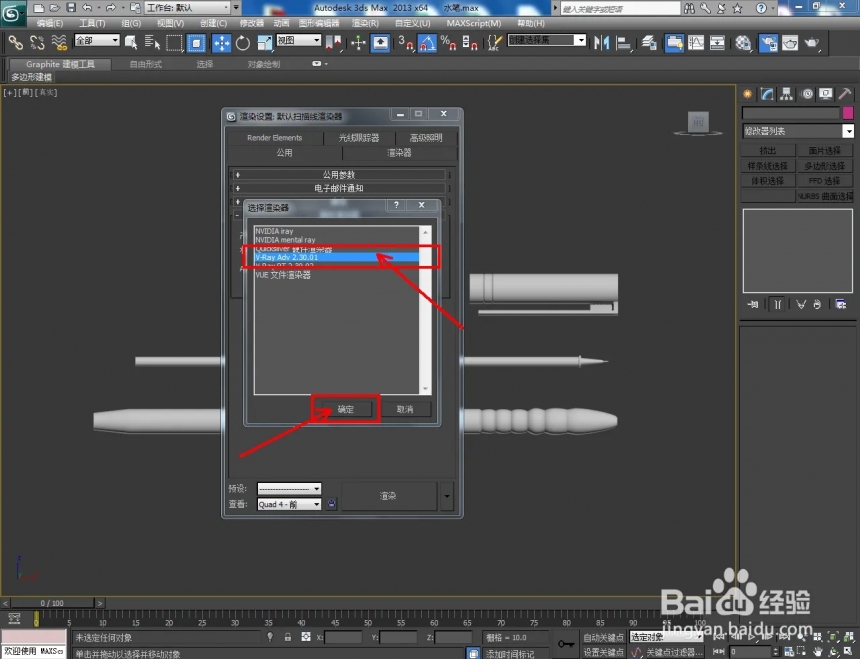Open render mode arrow beside 渲染 button
The height and width of the screenshot is (659, 860).
pyautogui.click(x=446, y=496)
